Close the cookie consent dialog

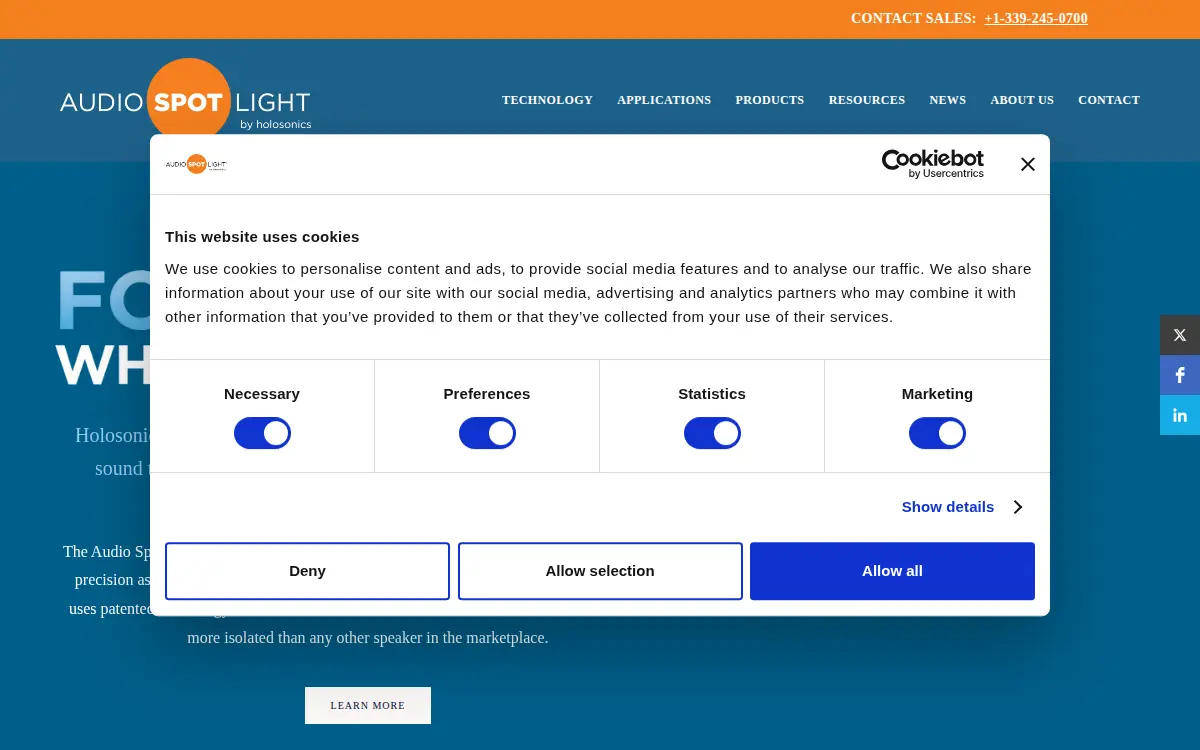pos(1027,164)
